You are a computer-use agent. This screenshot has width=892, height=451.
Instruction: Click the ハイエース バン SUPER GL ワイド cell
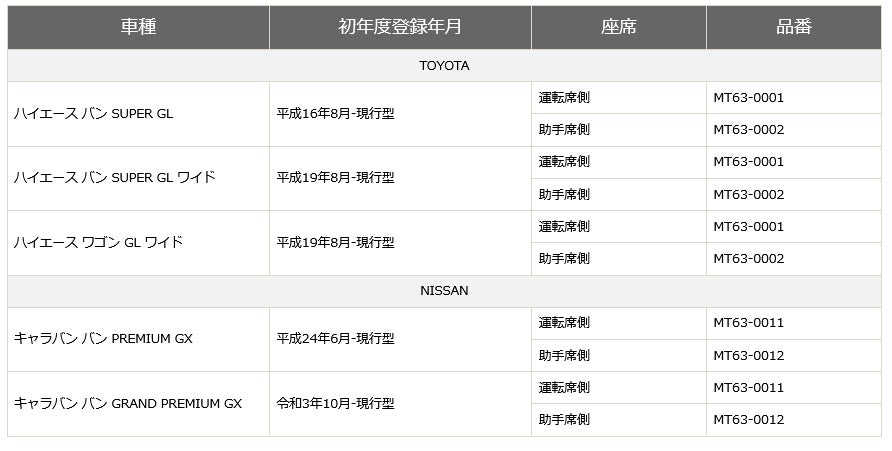(x=114, y=178)
